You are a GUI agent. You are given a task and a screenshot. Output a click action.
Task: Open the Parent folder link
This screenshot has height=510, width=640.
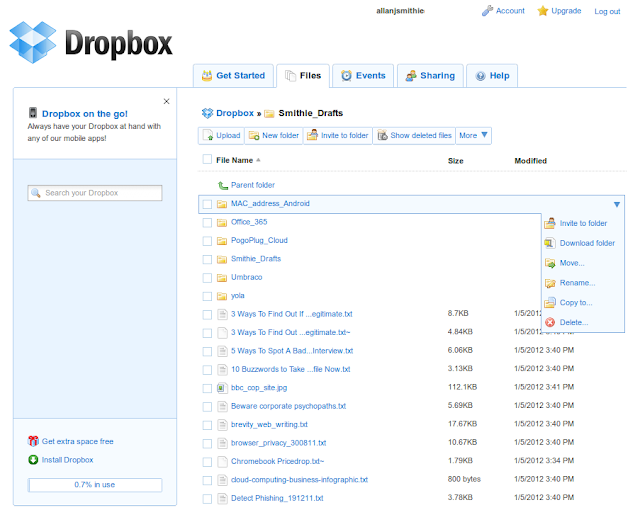tap(253, 185)
